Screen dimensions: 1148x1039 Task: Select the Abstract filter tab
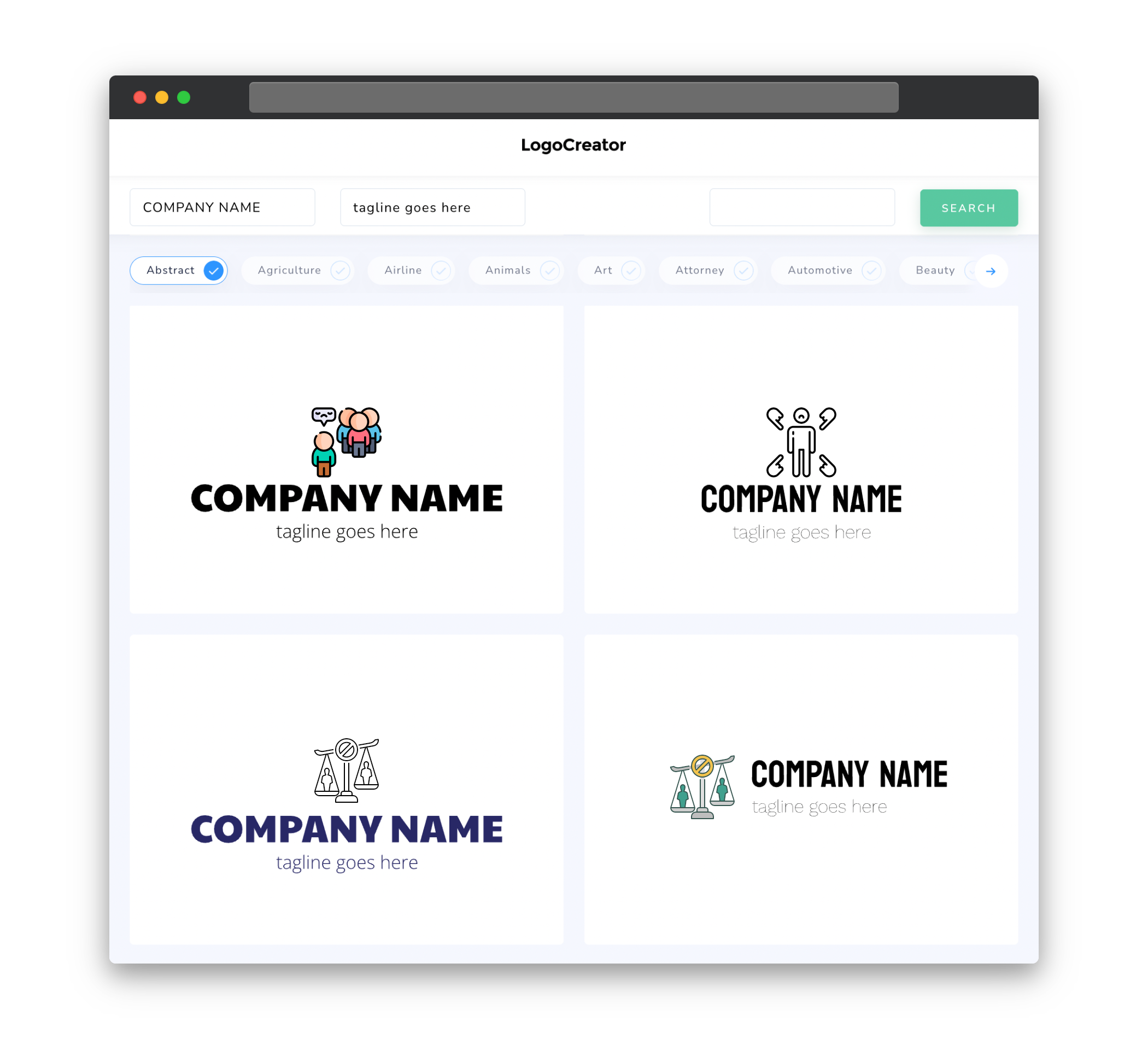(179, 270)
